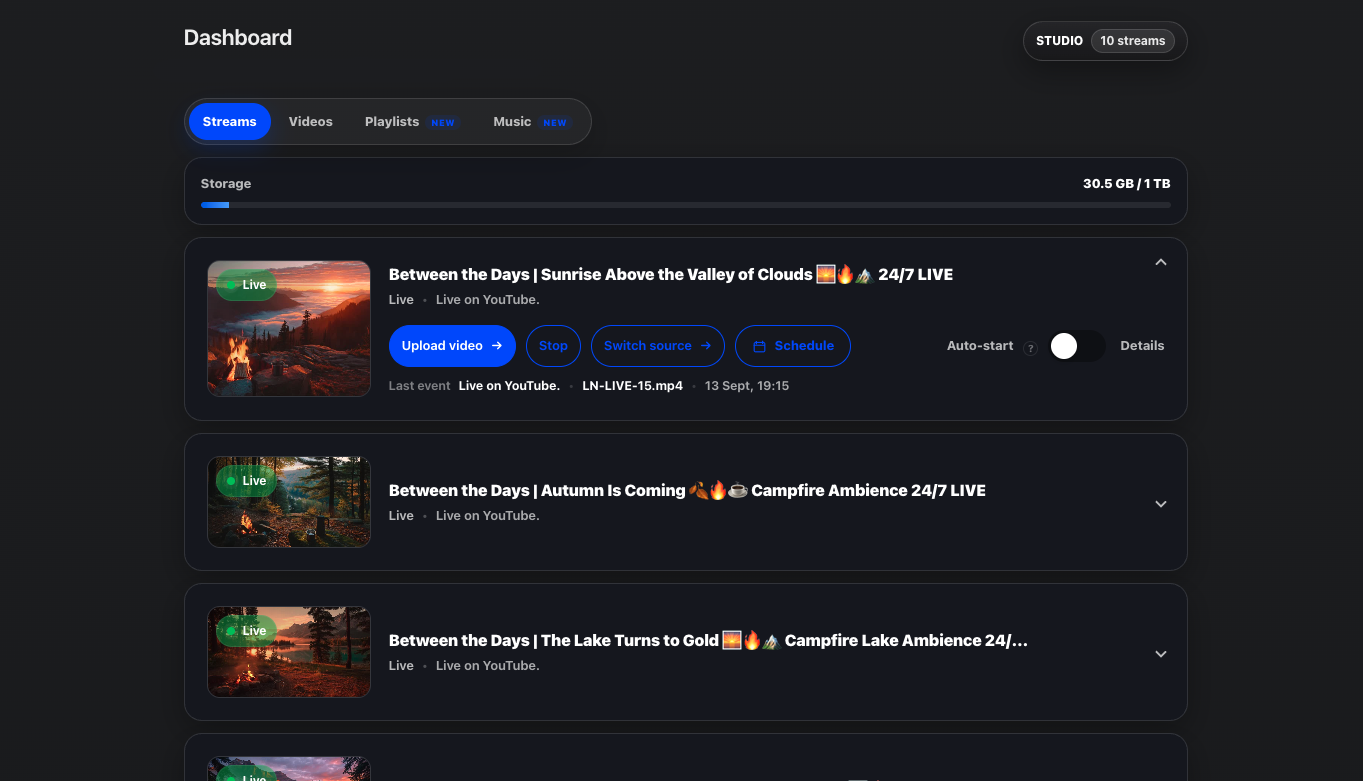
Task: Toggle the Auto-start switch
Action: [1076, 346]
